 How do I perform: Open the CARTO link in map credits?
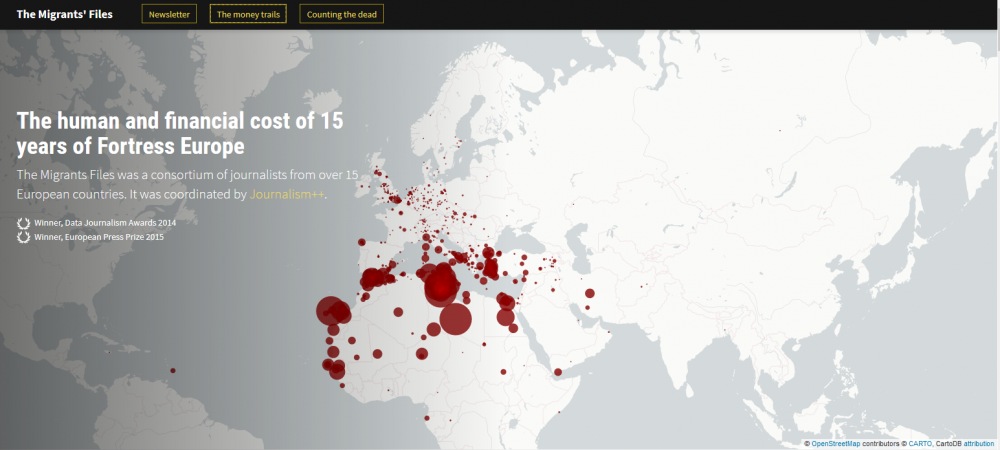(920, 443)
